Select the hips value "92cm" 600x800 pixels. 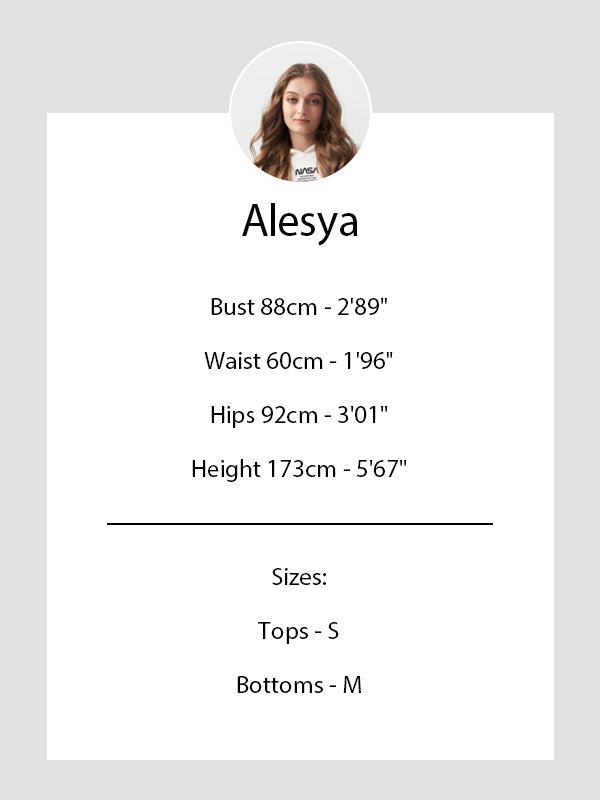pyautogui.click(x=289, y=415)
